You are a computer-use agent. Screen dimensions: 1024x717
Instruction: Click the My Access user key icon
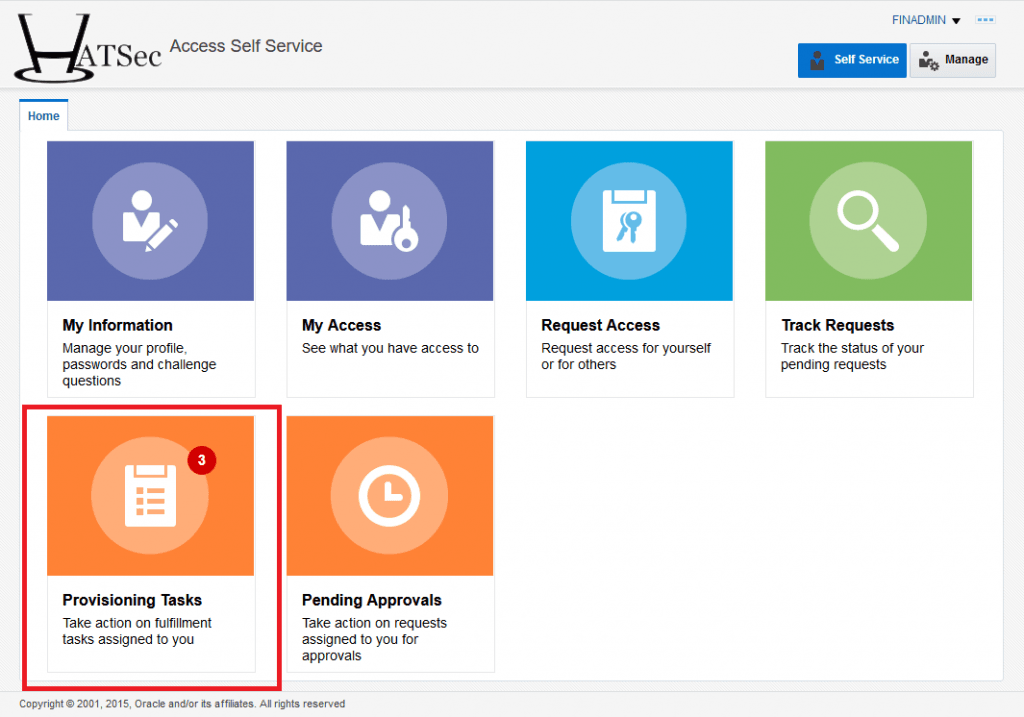tap(389, 220)
